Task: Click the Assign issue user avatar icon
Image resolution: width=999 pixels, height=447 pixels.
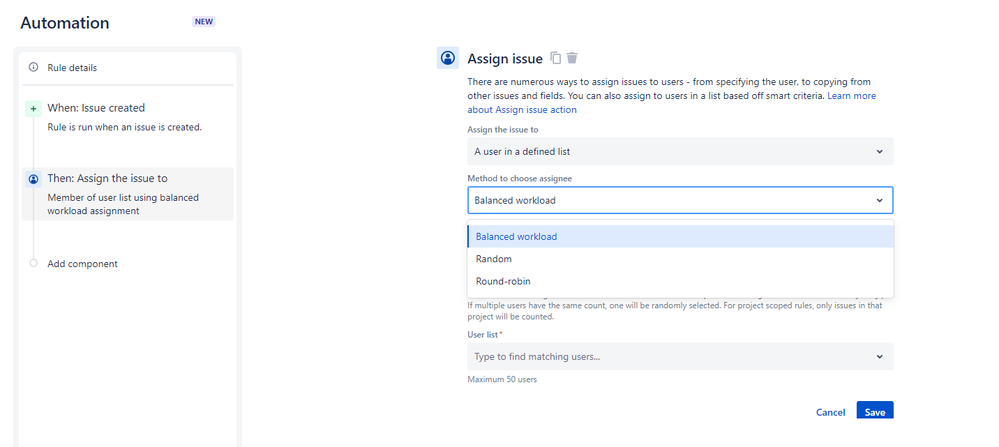Action: pyautogui.click(x=448, y=58)
